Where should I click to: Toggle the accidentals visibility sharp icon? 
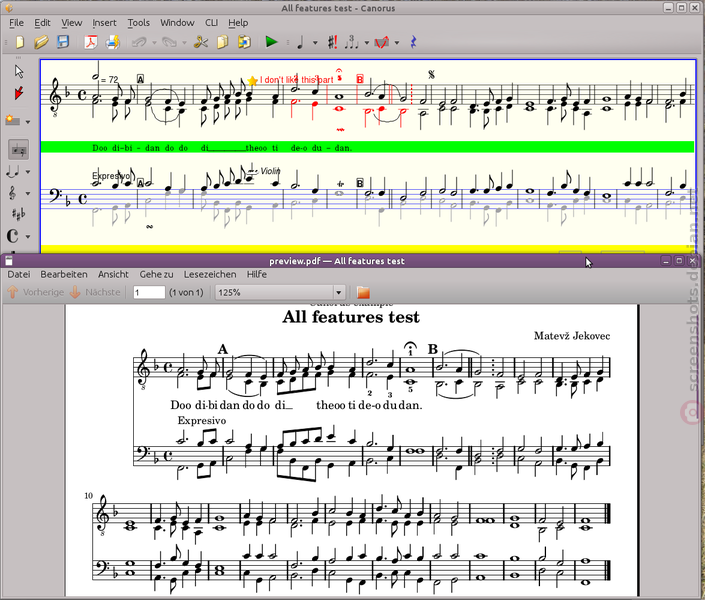click(332, 42)
